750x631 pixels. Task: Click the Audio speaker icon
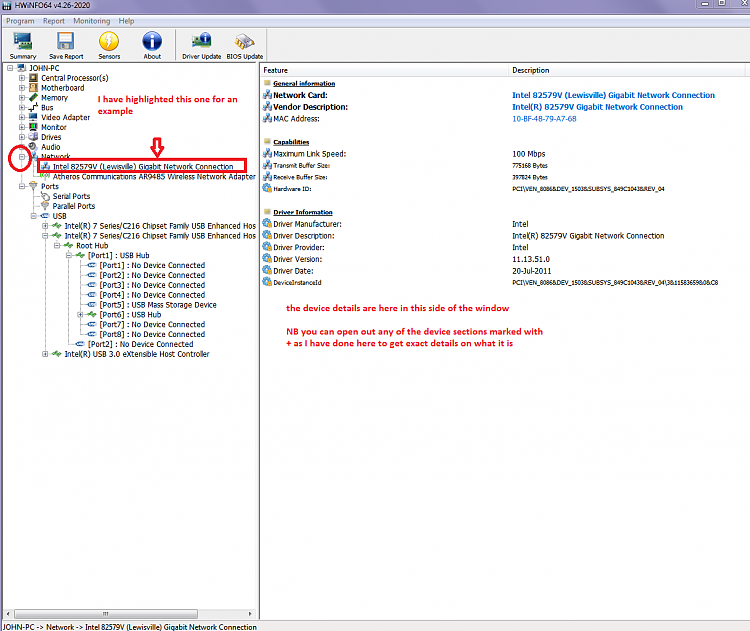[x=33, y=147]
